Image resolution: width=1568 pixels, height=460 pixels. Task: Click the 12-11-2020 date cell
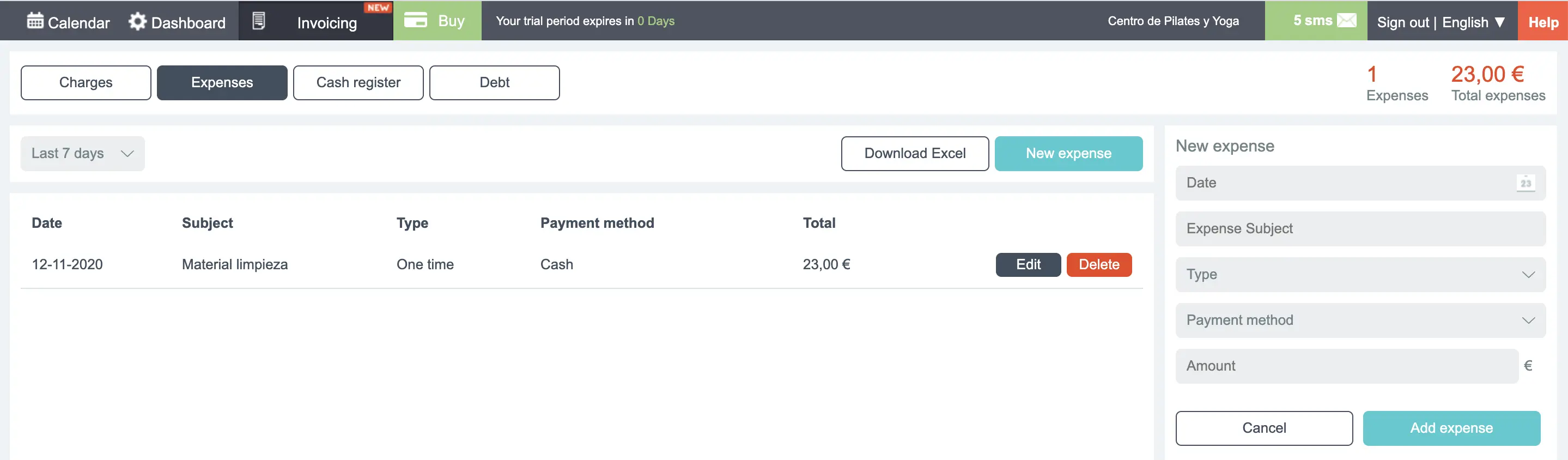click(67, 264)
